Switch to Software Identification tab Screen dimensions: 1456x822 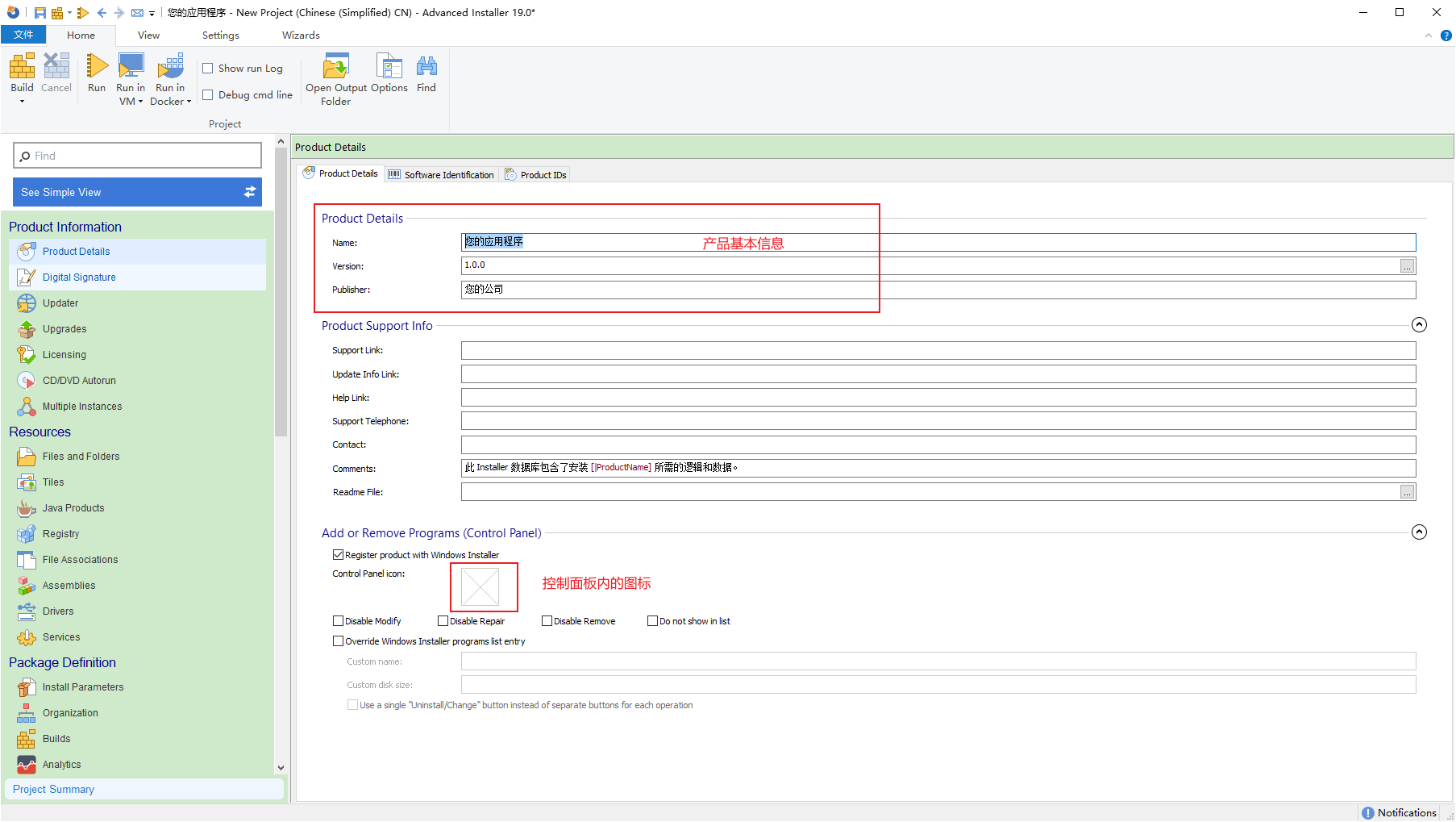click(441, 174)
